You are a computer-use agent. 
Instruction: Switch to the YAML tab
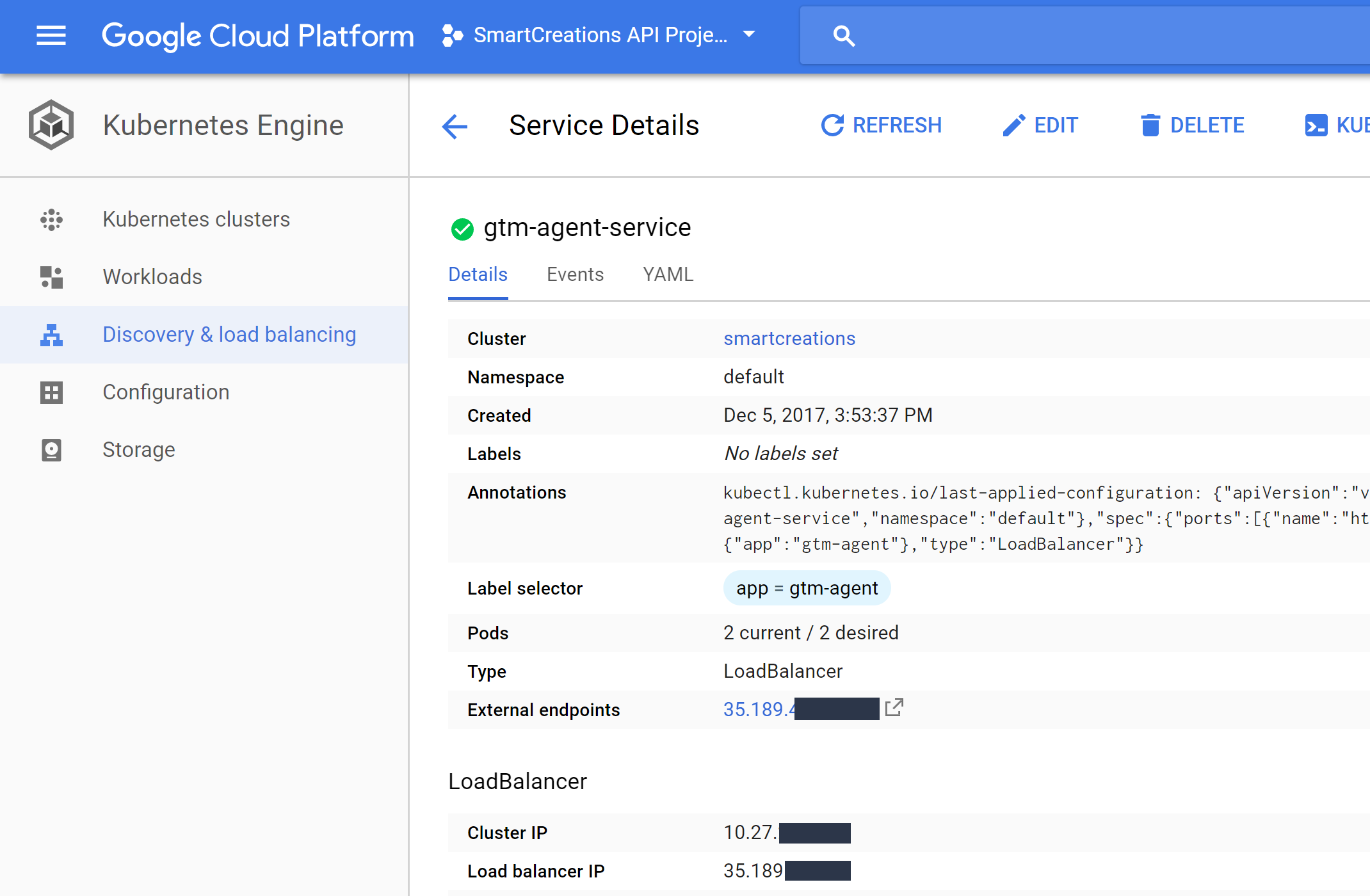pos(668,275)
